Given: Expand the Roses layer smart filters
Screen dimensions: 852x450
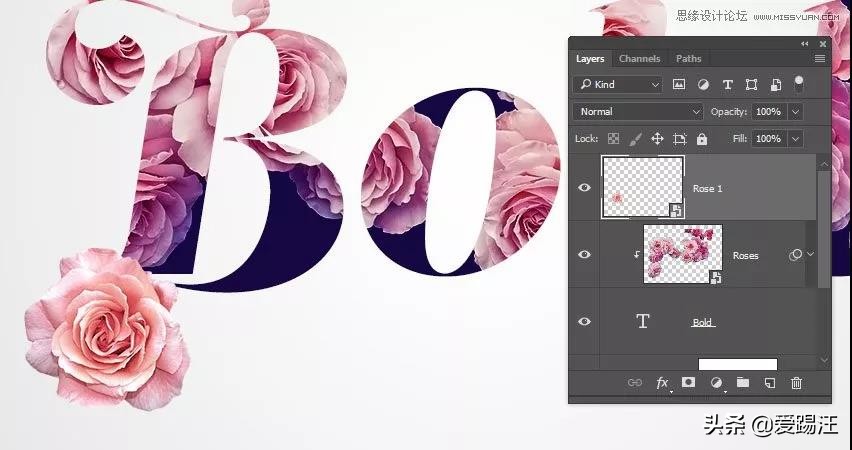Looking at the screenshot, I should [811, 254].
